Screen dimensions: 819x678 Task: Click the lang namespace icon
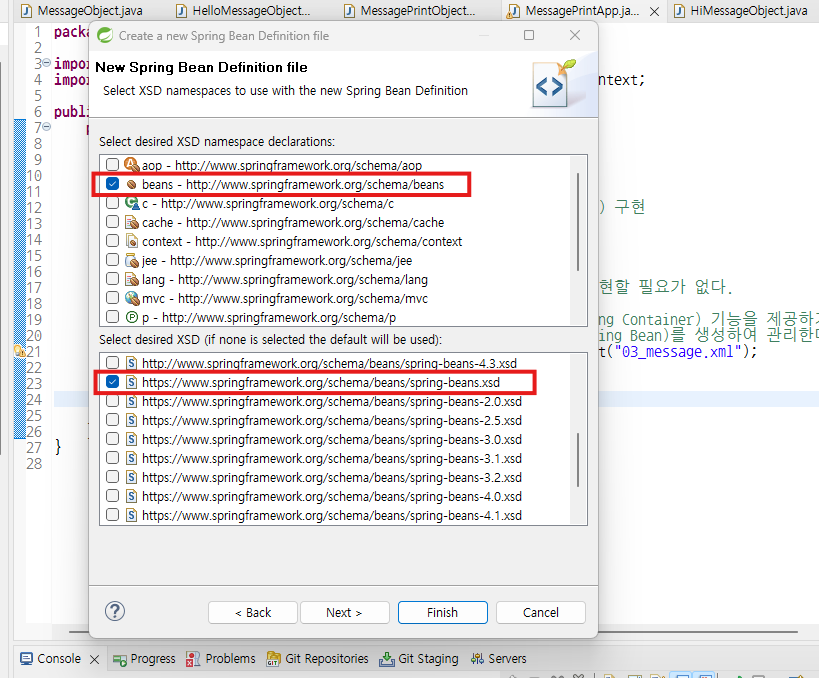tap(132, 279)
